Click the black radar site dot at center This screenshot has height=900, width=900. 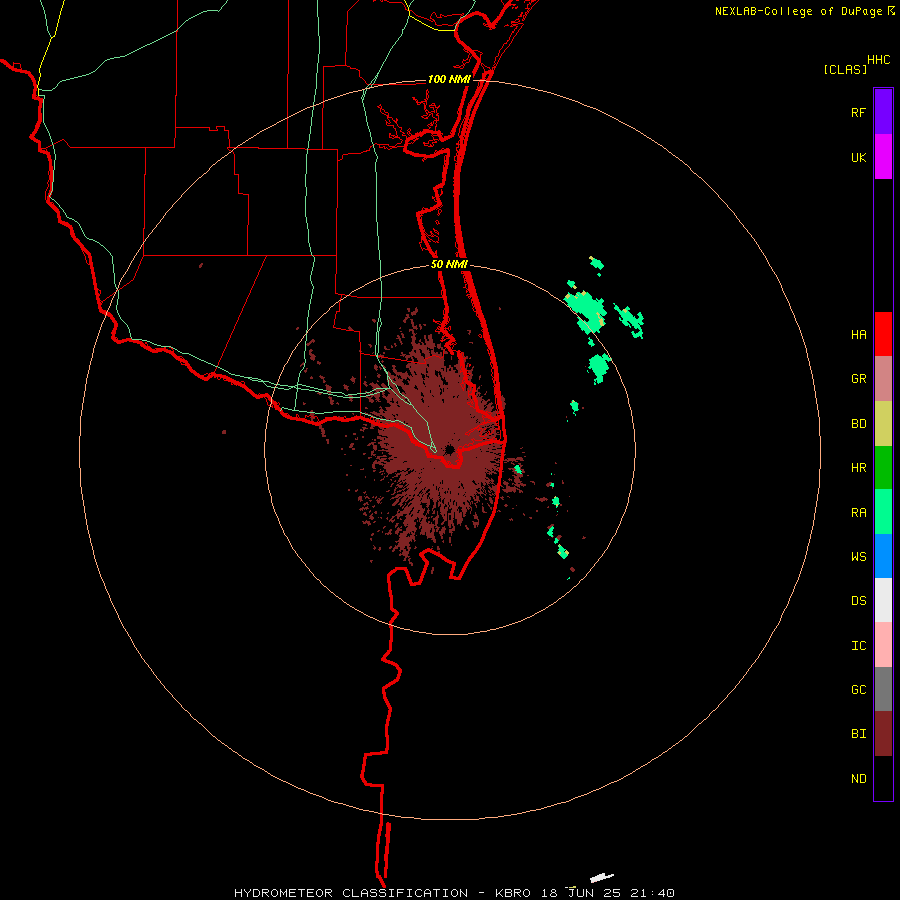click(x=449, y=449)
